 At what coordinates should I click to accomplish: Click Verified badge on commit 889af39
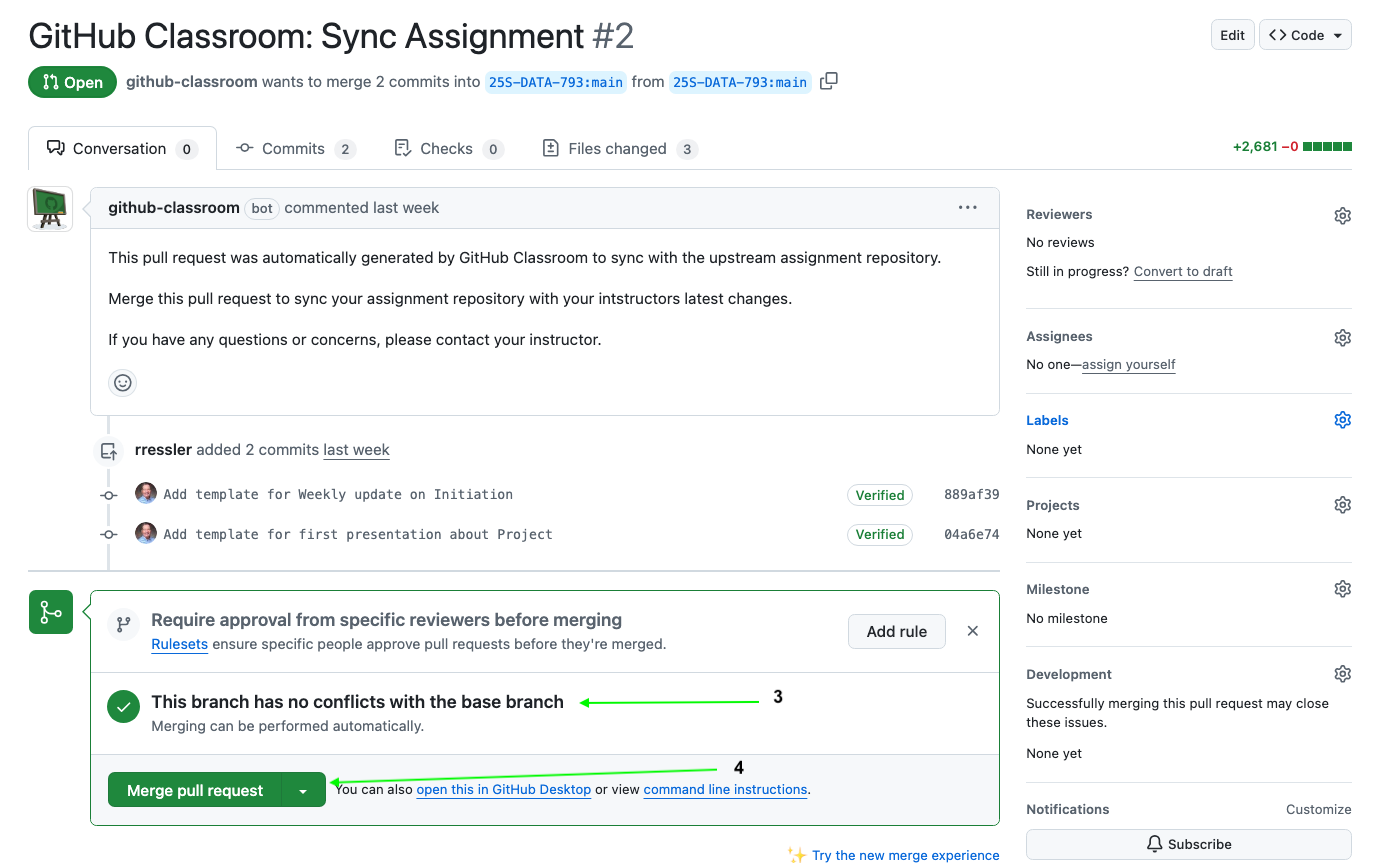coord(880,494)
